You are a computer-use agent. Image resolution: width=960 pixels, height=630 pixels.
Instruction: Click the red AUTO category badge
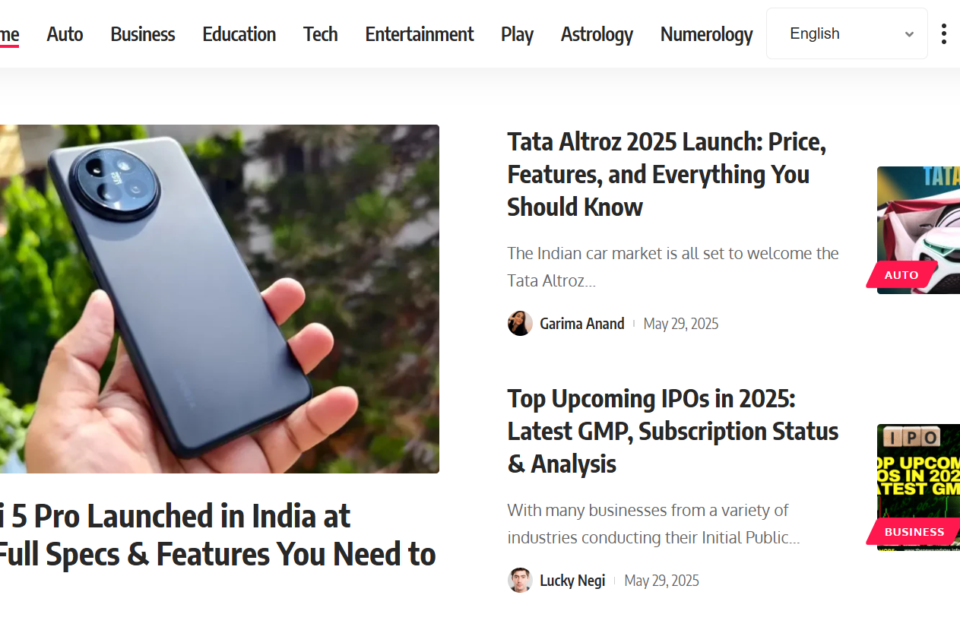pos(901,274)
